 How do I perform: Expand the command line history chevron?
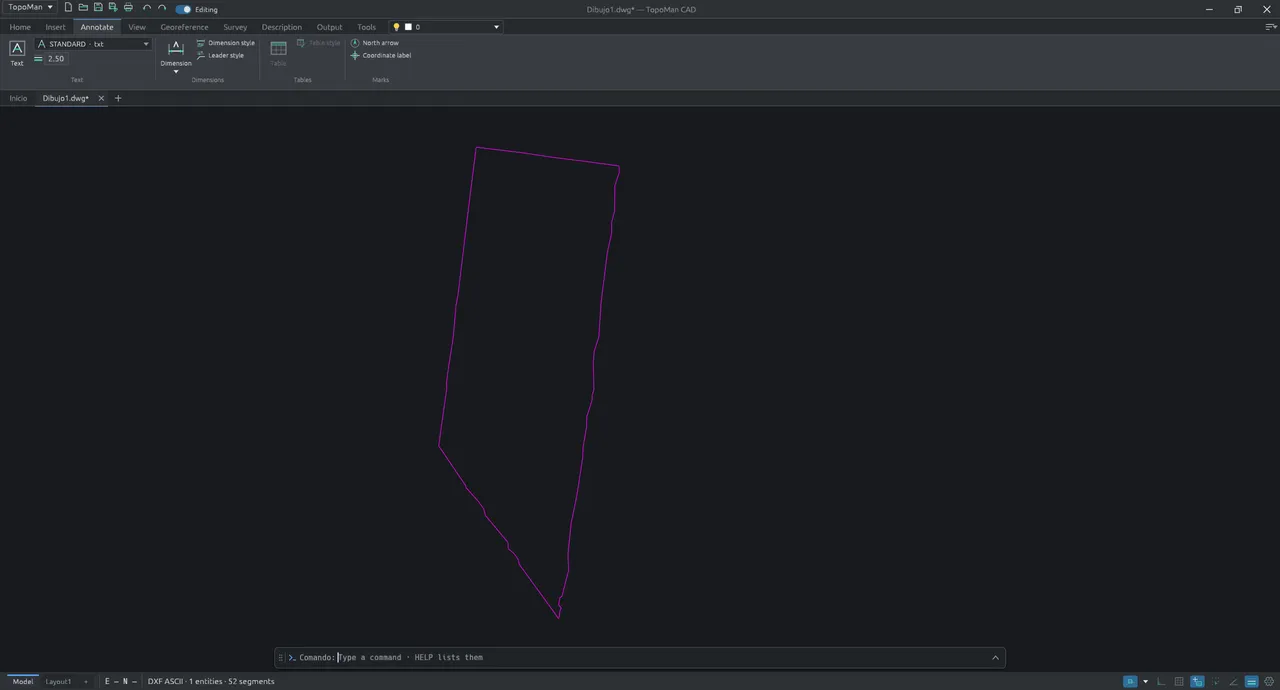tap(995, 657)
